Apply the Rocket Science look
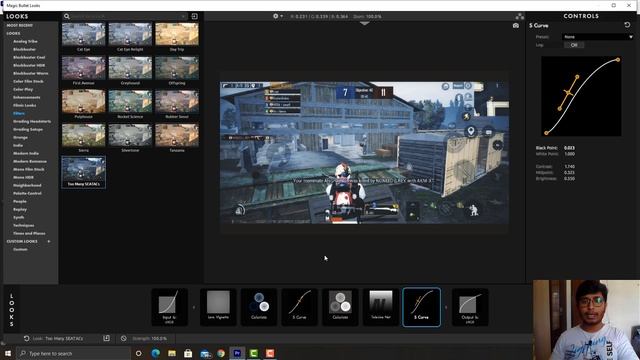This screenshot has height=360, width=640. 130,104
